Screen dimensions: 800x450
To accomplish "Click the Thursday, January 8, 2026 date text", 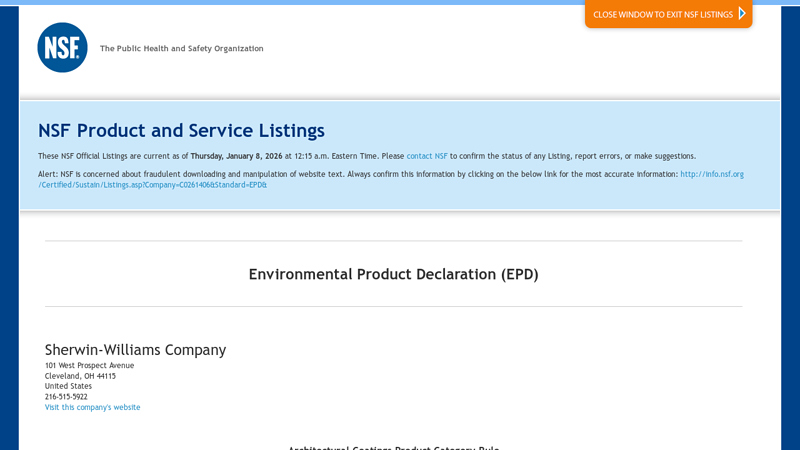I will pyautogui.click(x=236, y=156).
